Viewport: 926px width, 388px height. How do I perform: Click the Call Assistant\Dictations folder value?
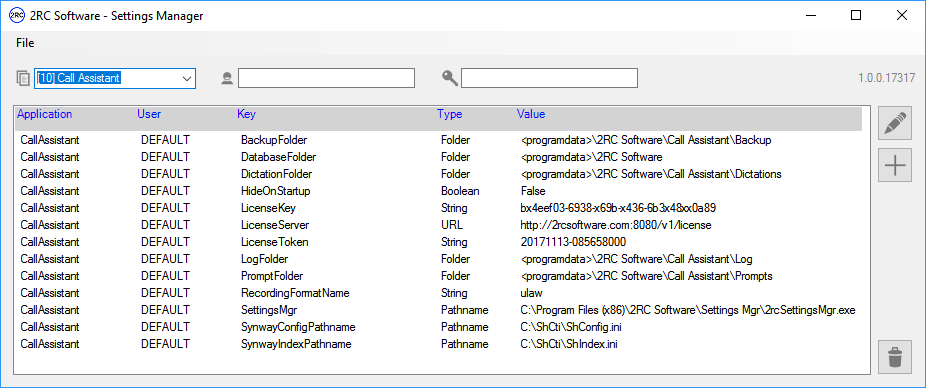(651, 174)
